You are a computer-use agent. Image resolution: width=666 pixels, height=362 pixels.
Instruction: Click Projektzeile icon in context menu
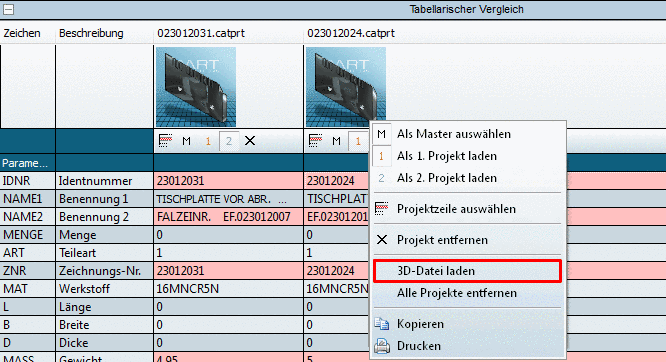click(x=381, y=209)
